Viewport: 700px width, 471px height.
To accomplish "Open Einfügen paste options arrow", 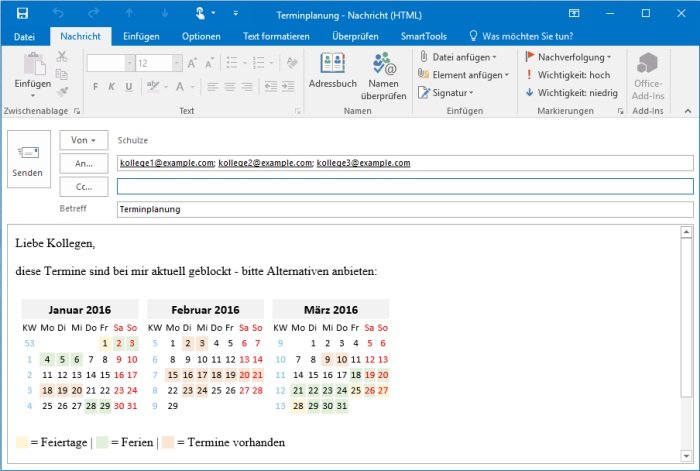I will (x=33, y=95).
